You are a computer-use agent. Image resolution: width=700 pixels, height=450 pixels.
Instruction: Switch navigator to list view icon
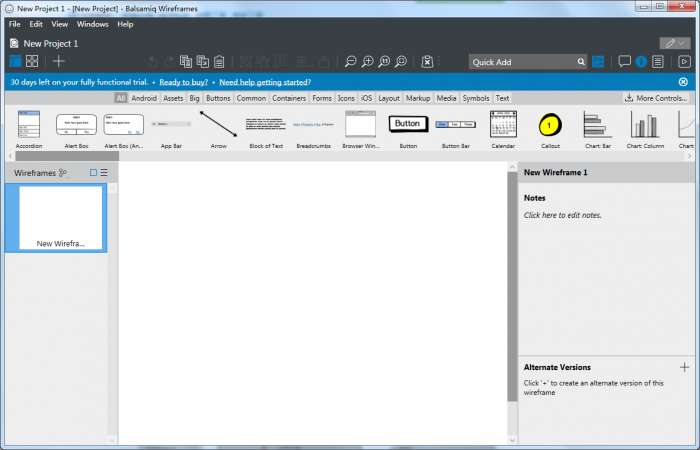point(104,172)
